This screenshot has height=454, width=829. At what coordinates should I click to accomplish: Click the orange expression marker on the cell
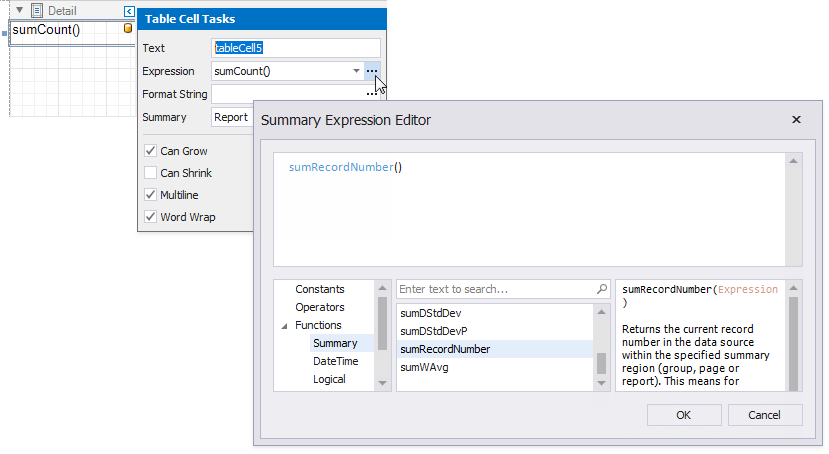coord(127,29)
